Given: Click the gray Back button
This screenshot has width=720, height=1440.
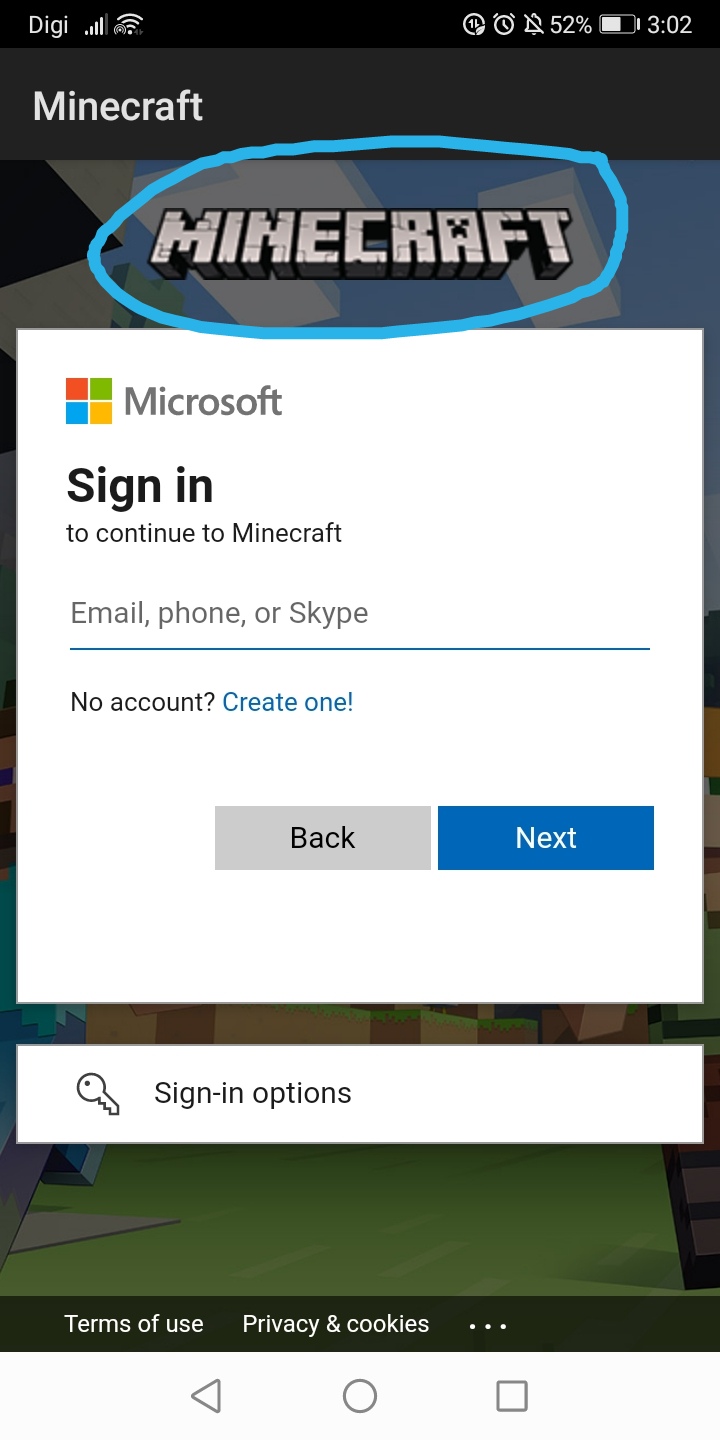Looking at the screenshot, I should tap(323, 838).
